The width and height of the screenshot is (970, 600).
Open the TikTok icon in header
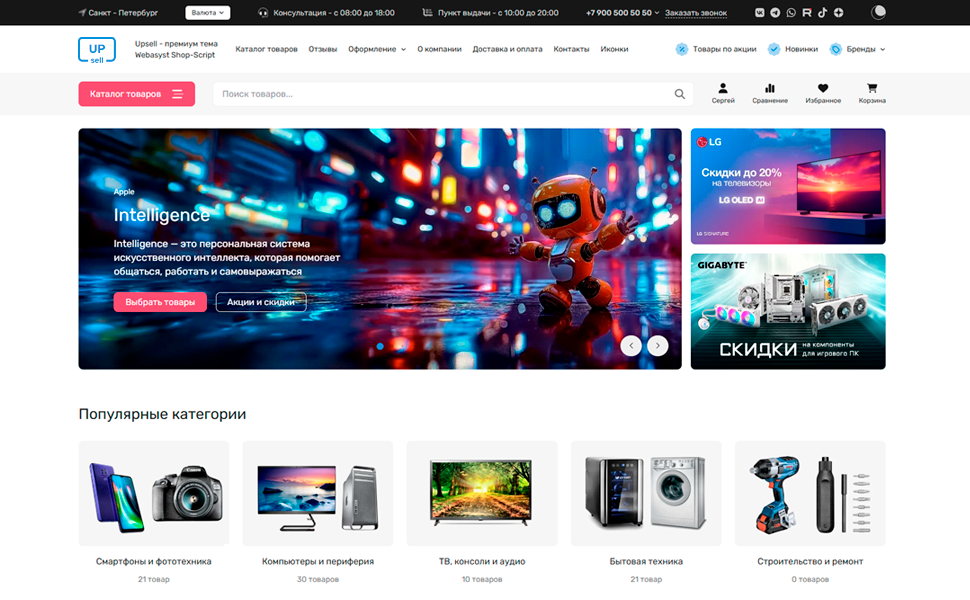click(822, 12)
